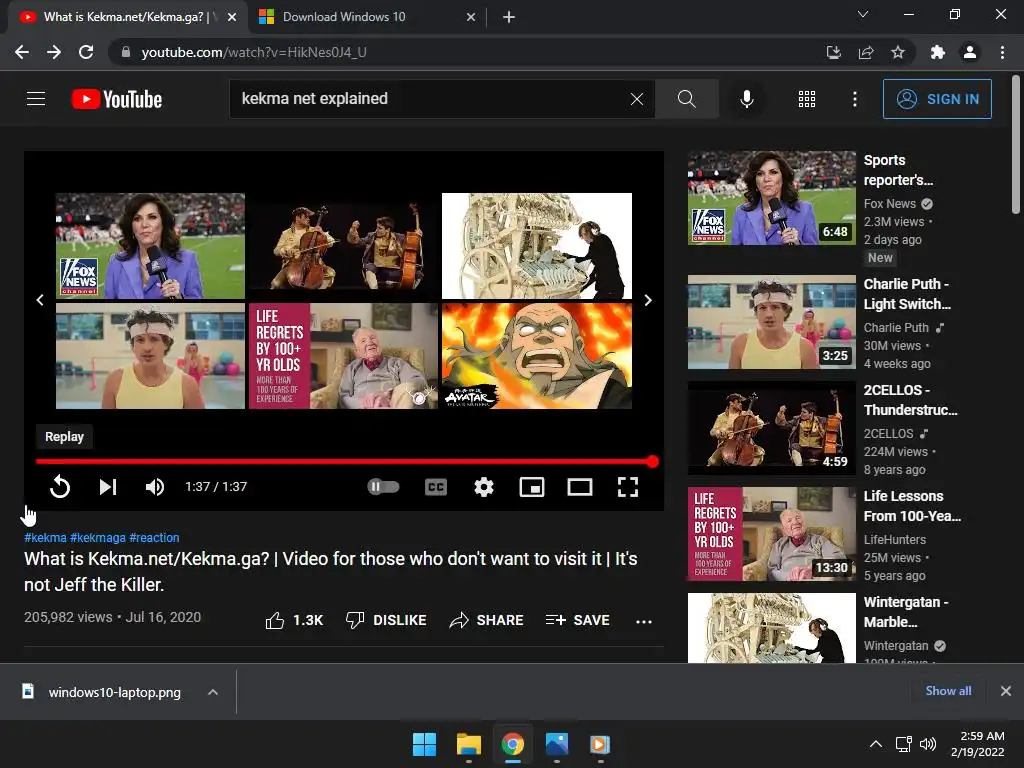This screenshot has height=768, width=1024.
Task: Open the Extensions puzzle icon
Action: [x=937, y=52]
